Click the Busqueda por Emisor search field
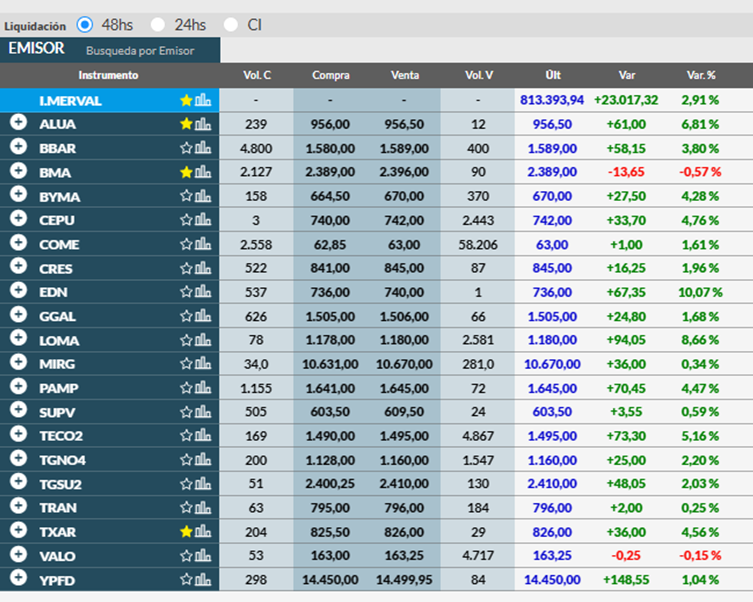 pos(140,51)
